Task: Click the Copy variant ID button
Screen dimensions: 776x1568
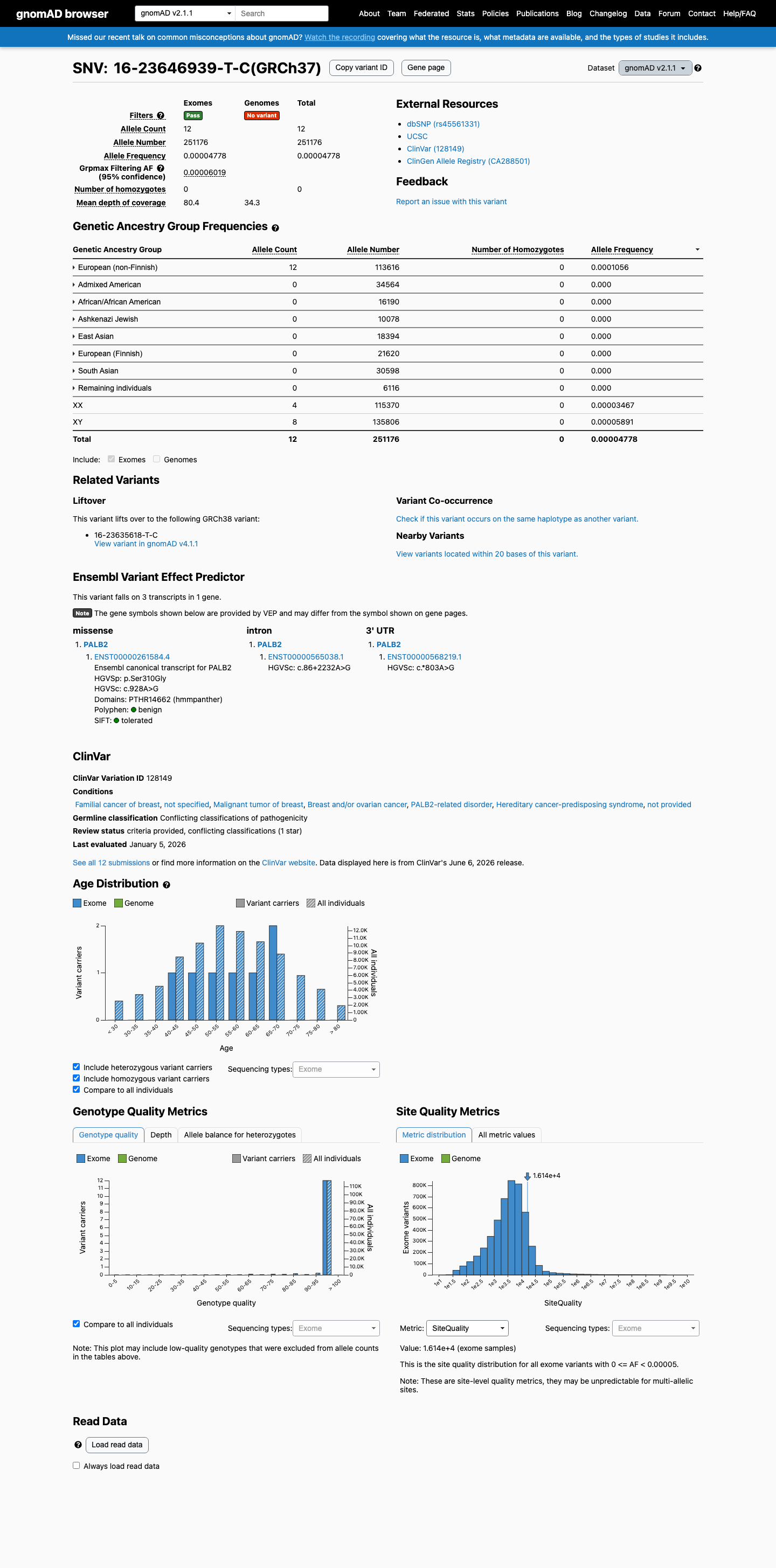Action: pos(362,67)
